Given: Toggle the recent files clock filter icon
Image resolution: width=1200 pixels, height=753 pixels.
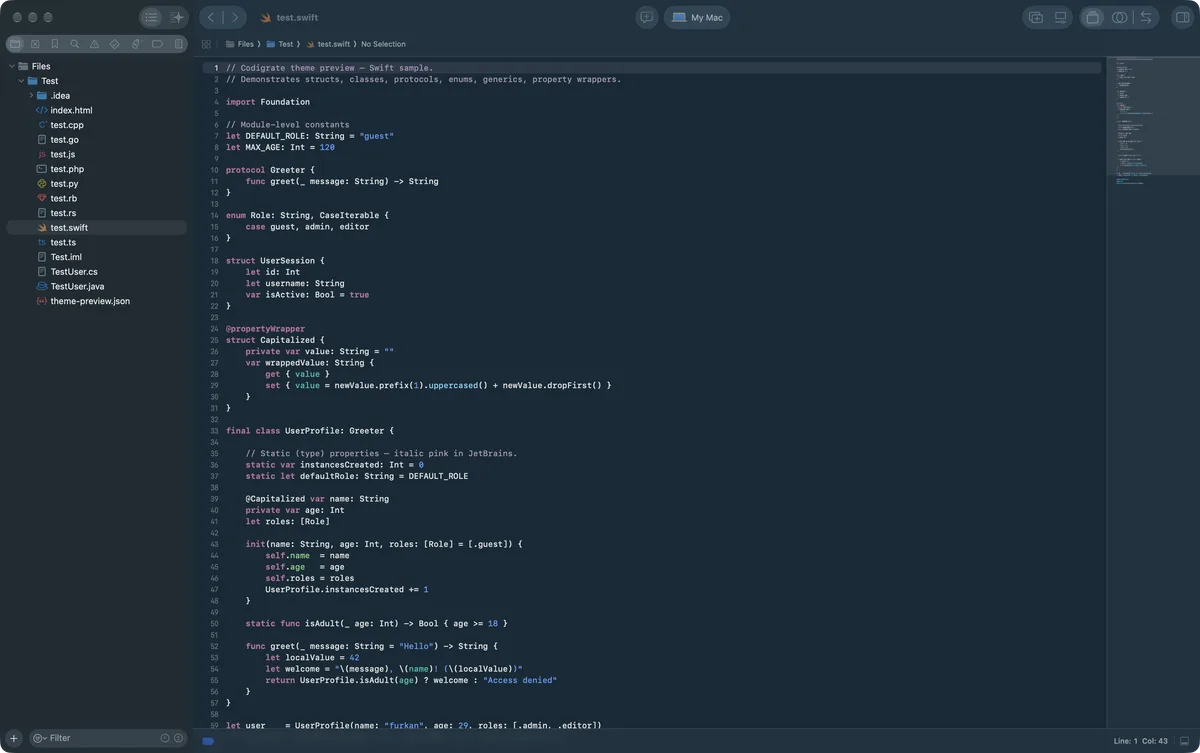Looking at the screenshot, I should pyautogui.click(x=165, y=738).
